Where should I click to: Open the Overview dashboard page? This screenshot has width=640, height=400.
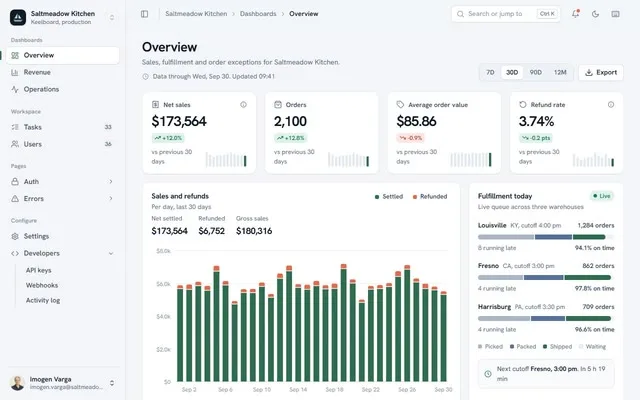(x=63, y=56)
